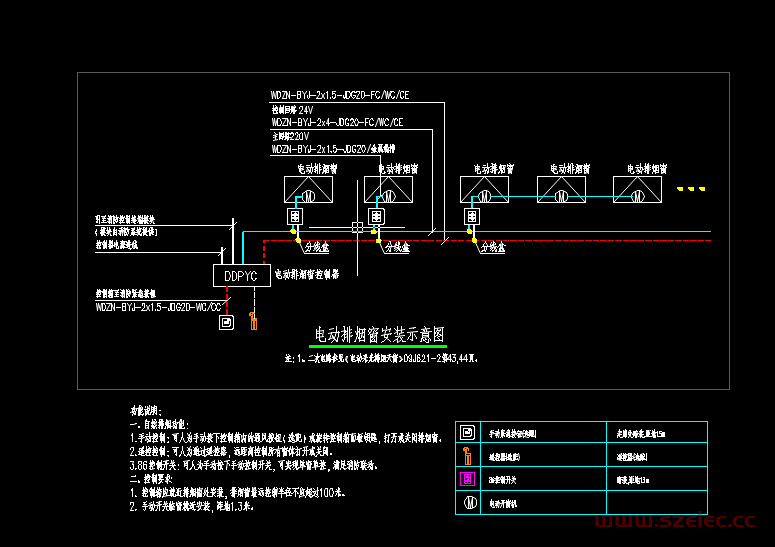Pick the magenta 86 switch icon in legend

click(x=467, y=479)
